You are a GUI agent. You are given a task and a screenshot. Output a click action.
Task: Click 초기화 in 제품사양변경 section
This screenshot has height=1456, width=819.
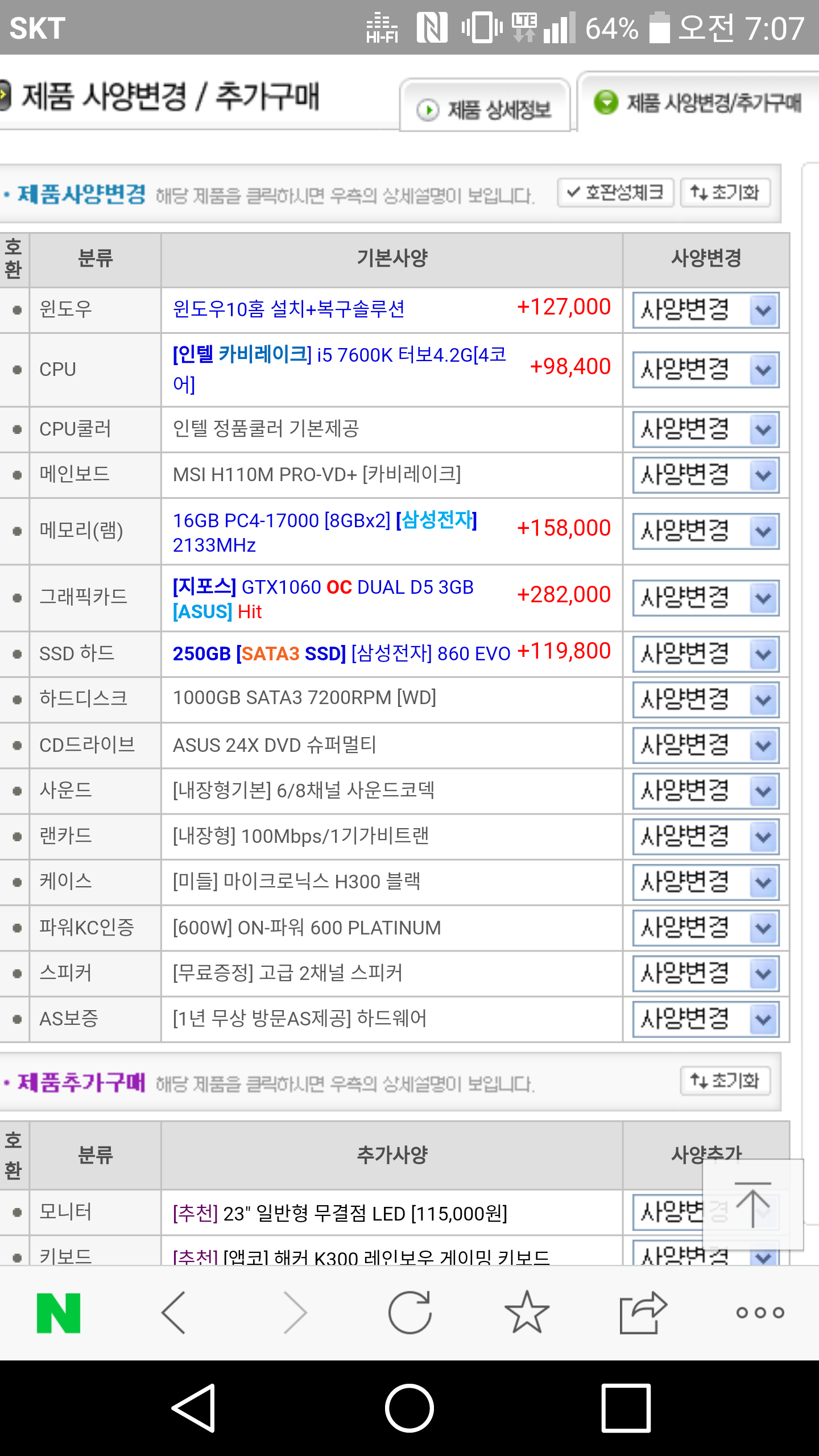pyautogui.click(x=725, y=193)
